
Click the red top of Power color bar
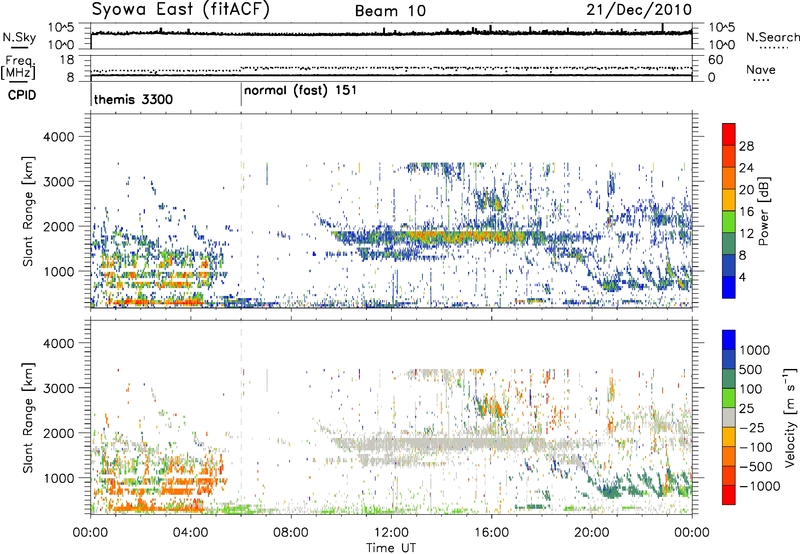point(729,135)
